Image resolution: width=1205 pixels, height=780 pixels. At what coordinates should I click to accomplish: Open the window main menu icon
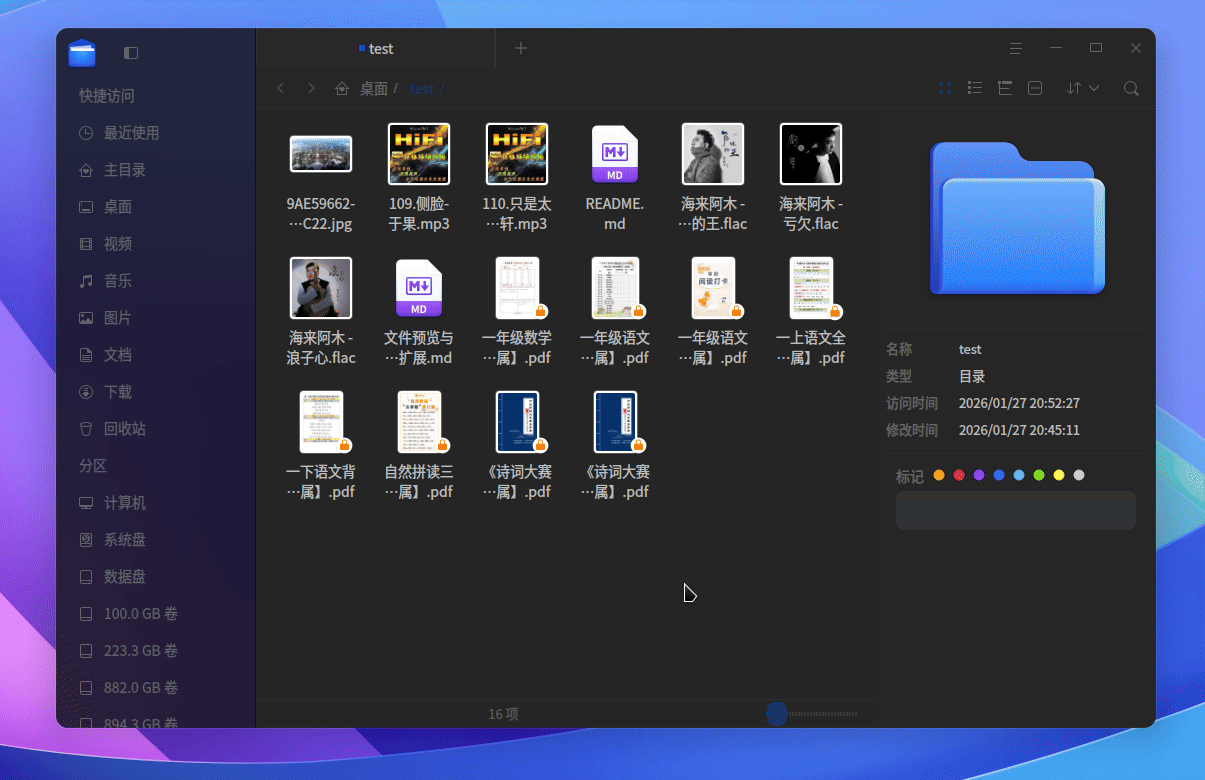[1016, 48]
